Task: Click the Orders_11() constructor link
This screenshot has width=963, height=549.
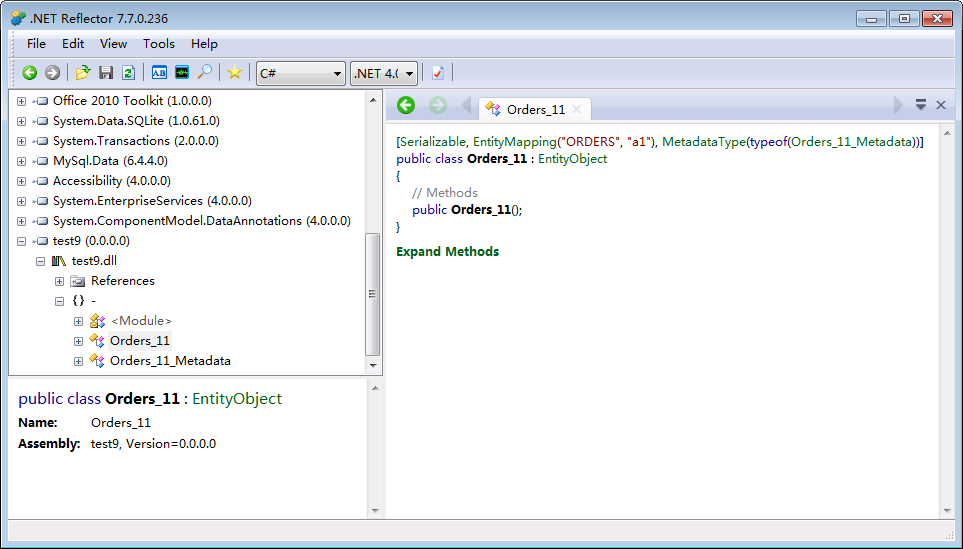Action: [481, 210]
